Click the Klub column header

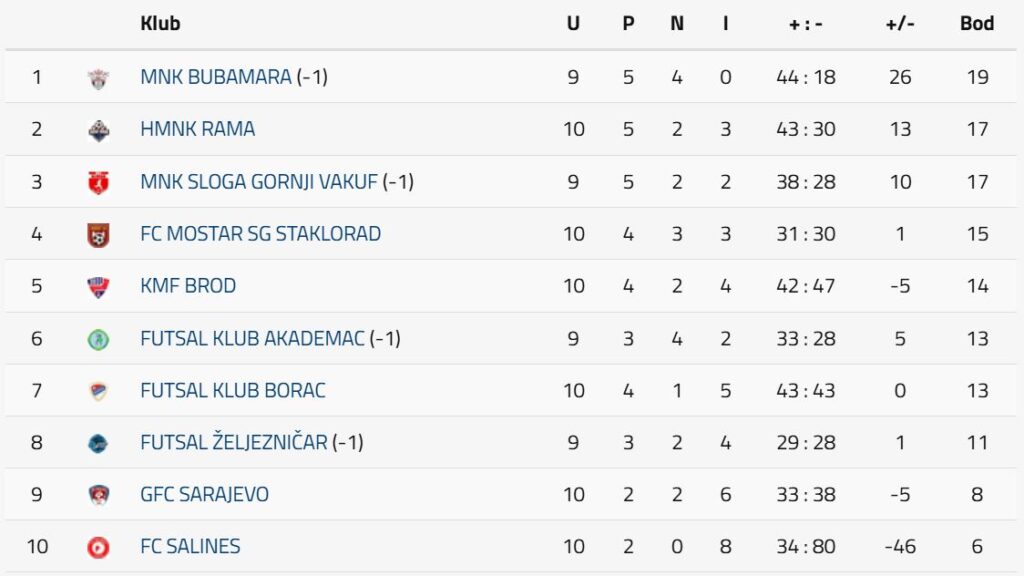pyautogui.click(x=161, y=23)
